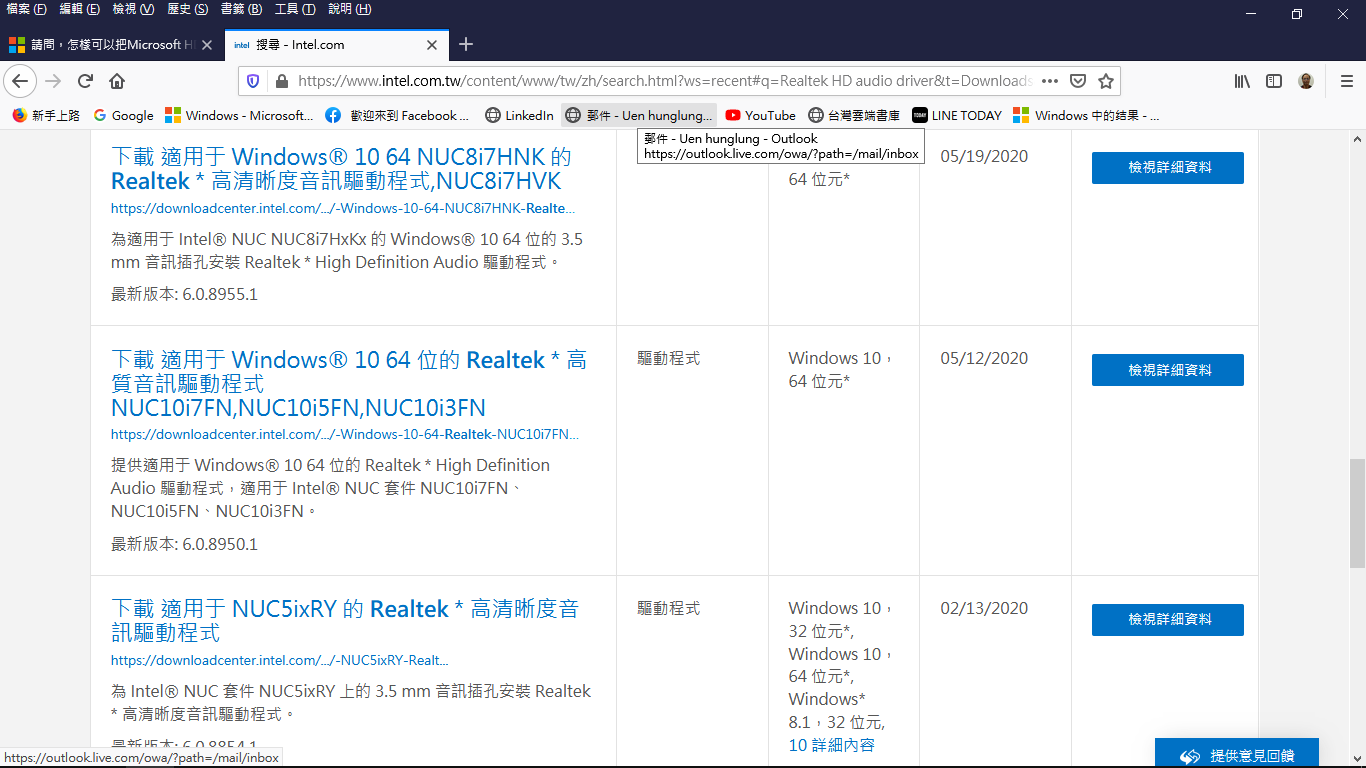Open the Windows 中的結果 bookmark
1366x768 pixels.
tap(1087, 115)
